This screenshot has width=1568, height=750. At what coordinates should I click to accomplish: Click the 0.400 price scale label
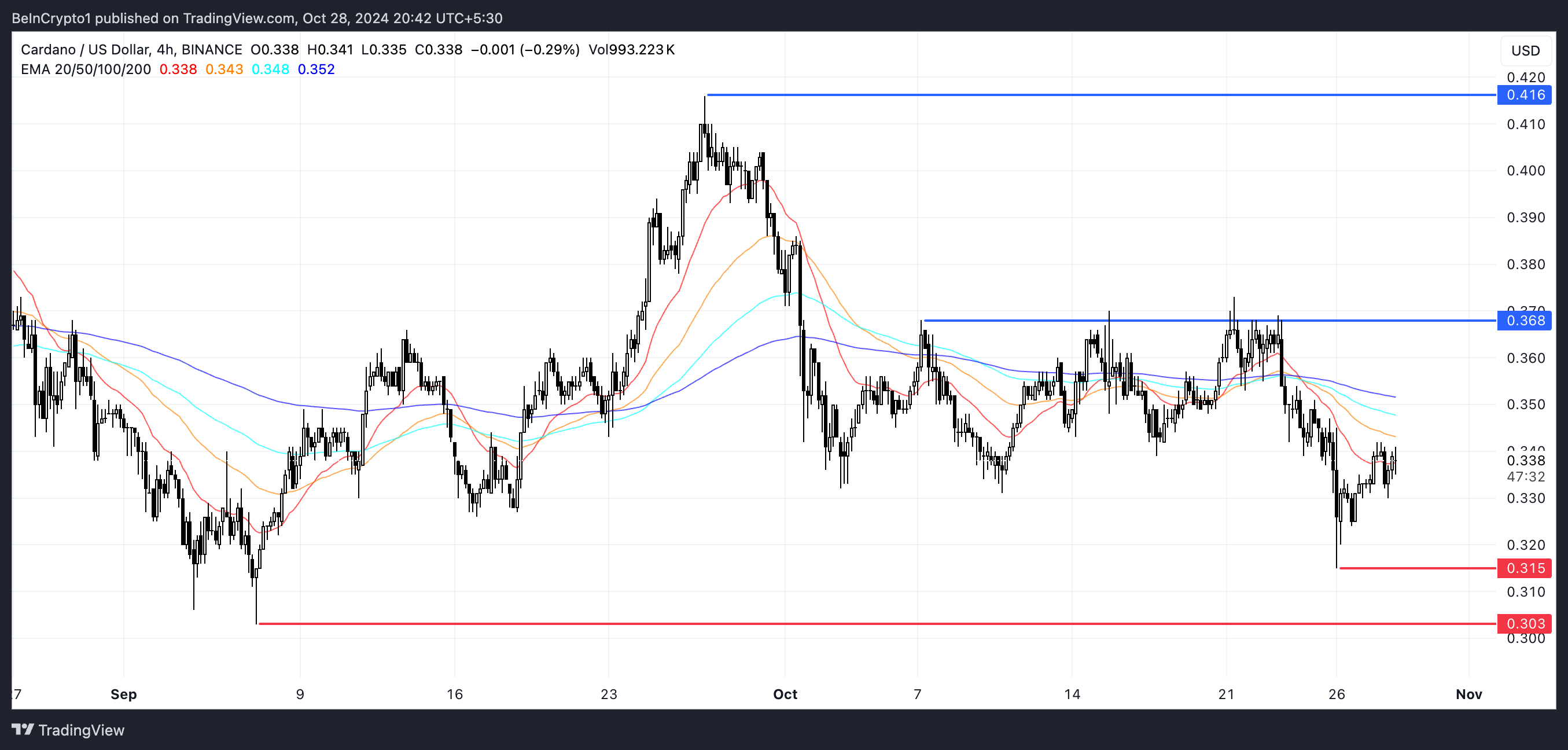[x=1525, y=171]
